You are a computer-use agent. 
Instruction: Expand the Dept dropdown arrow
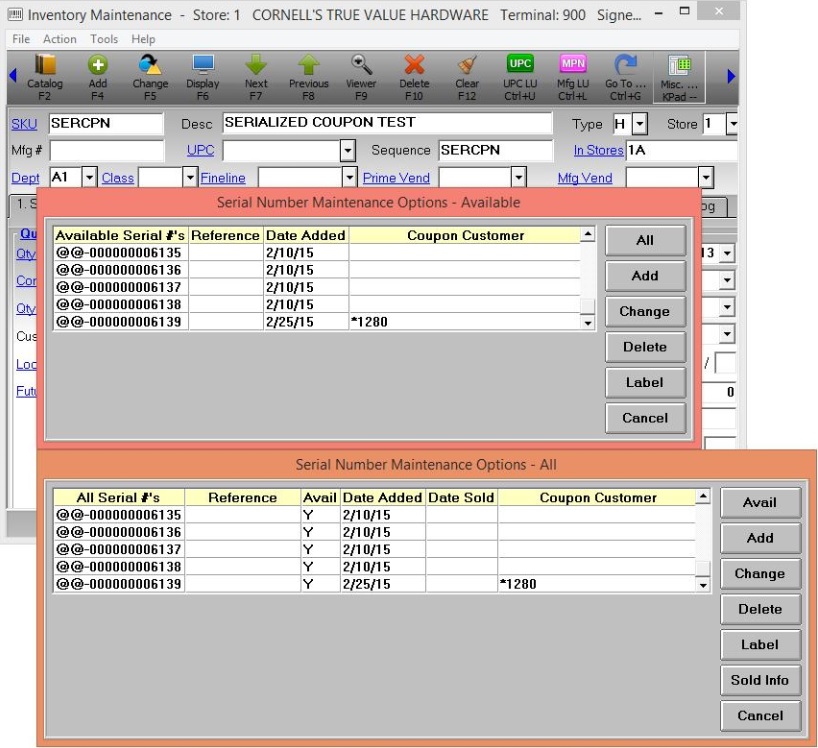[x=89, y=178]
